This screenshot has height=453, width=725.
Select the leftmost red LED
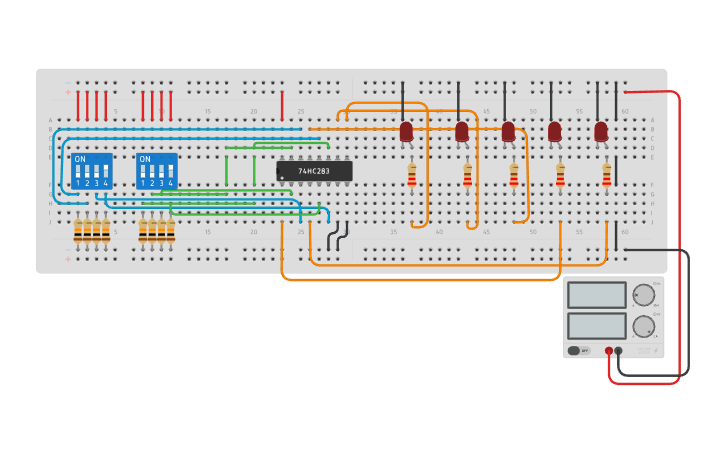click(x=406, y=134)
